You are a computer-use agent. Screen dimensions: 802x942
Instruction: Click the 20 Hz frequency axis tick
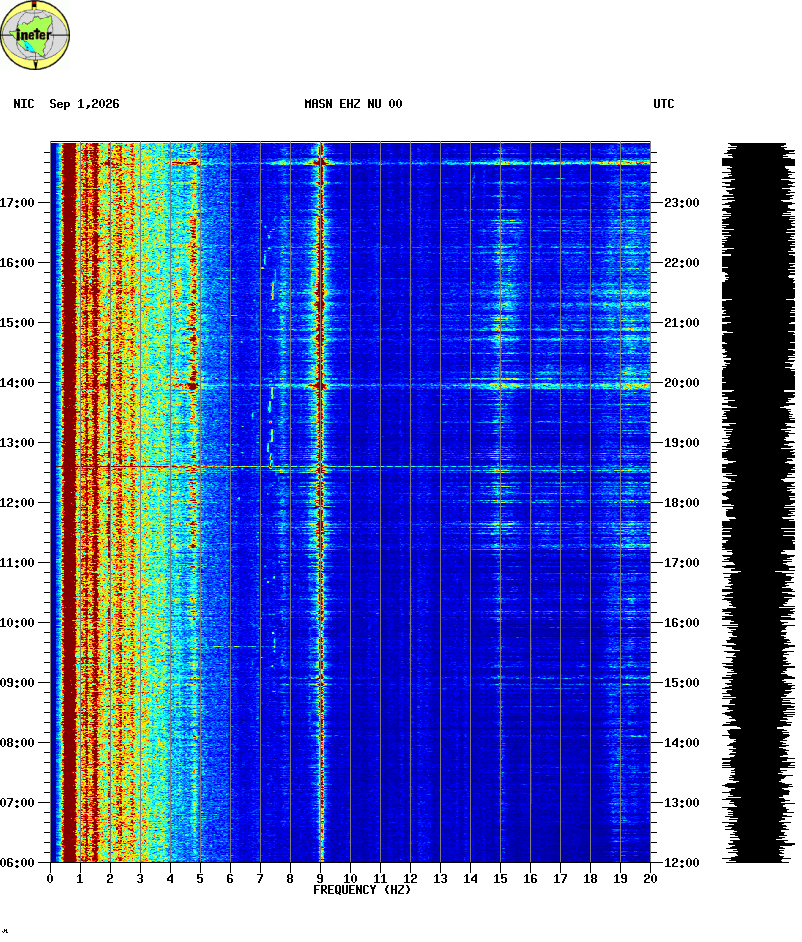click(x=650, y=878)
